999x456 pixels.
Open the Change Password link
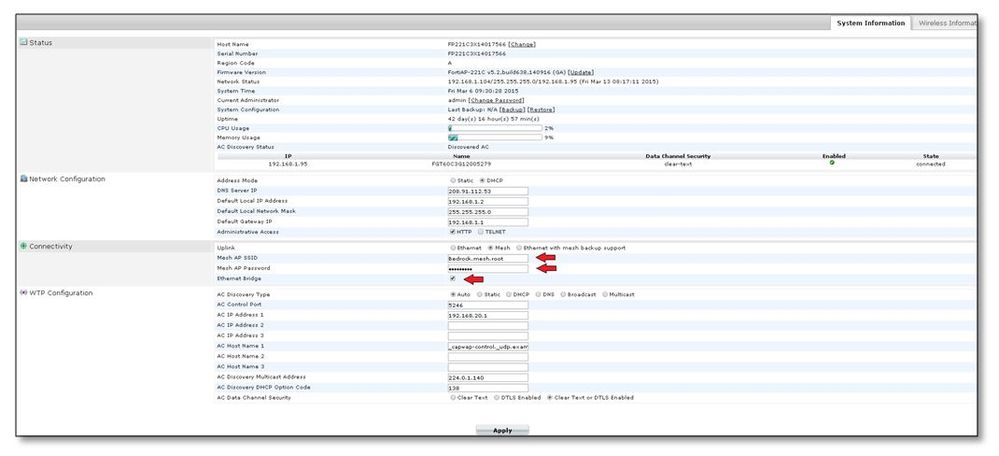click(496, 101)
